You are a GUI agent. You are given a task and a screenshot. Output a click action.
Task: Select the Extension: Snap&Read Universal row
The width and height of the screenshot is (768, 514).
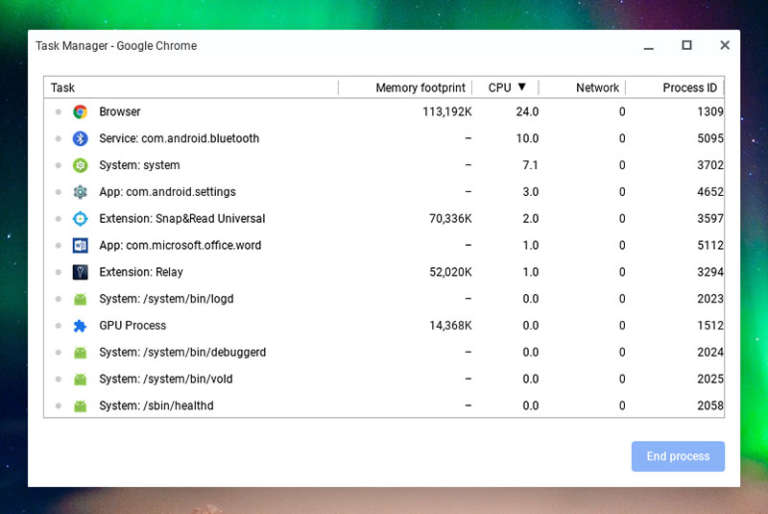(x=384, y=219)
